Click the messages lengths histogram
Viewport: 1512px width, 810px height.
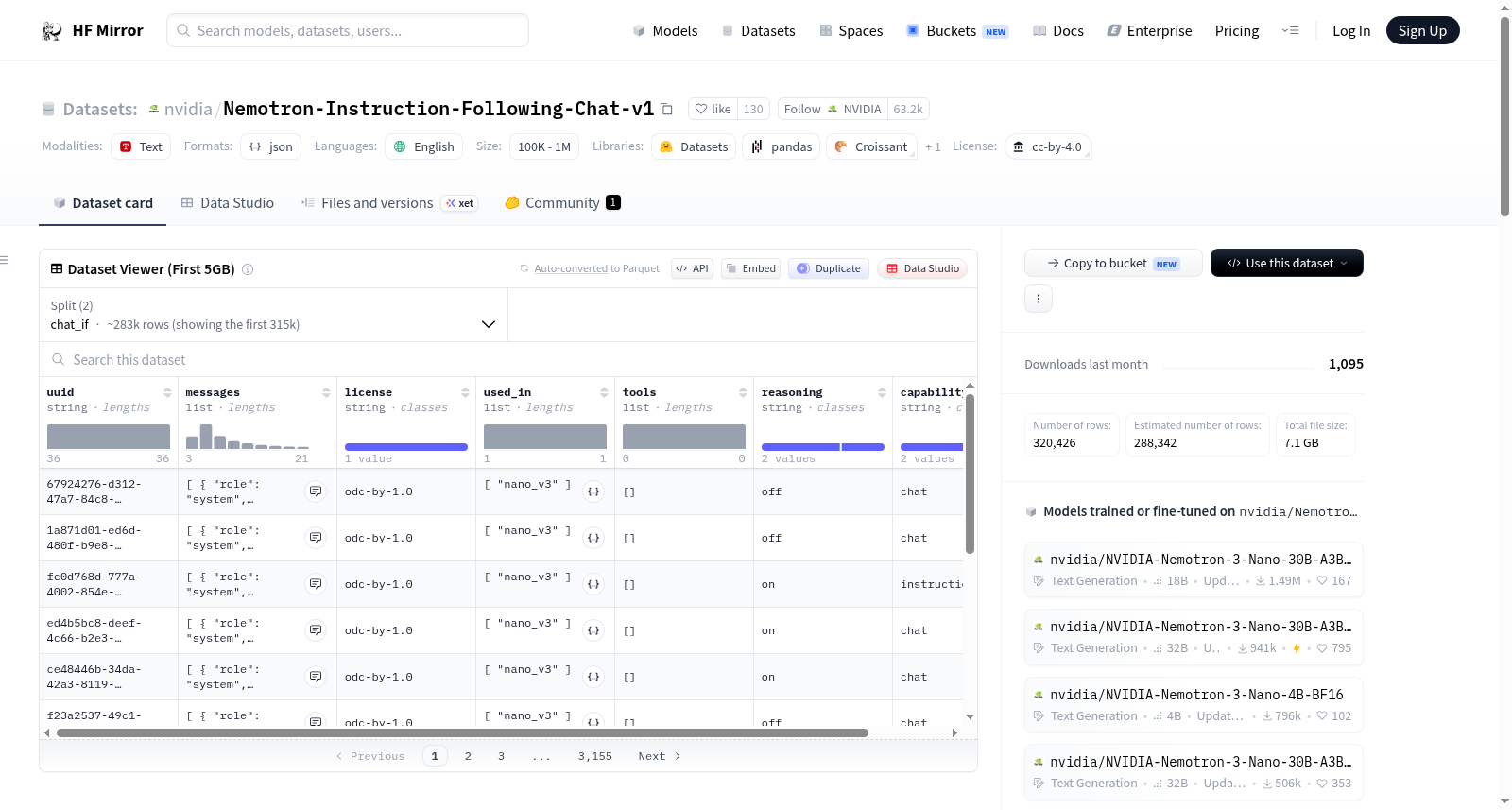(x=248, y=436)
